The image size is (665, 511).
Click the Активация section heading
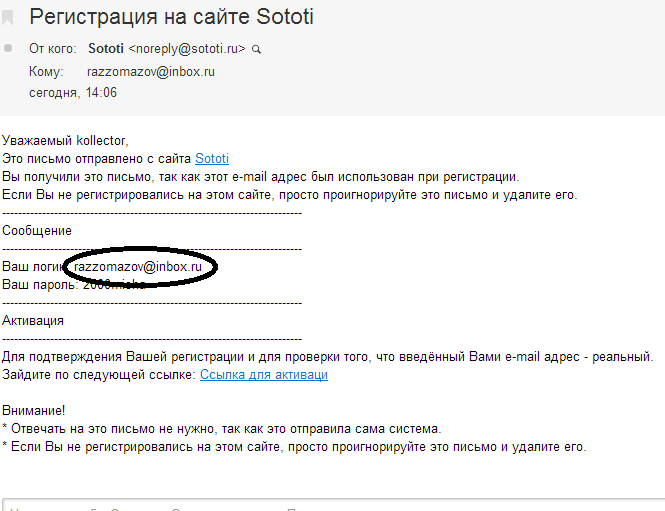point(33,321)
